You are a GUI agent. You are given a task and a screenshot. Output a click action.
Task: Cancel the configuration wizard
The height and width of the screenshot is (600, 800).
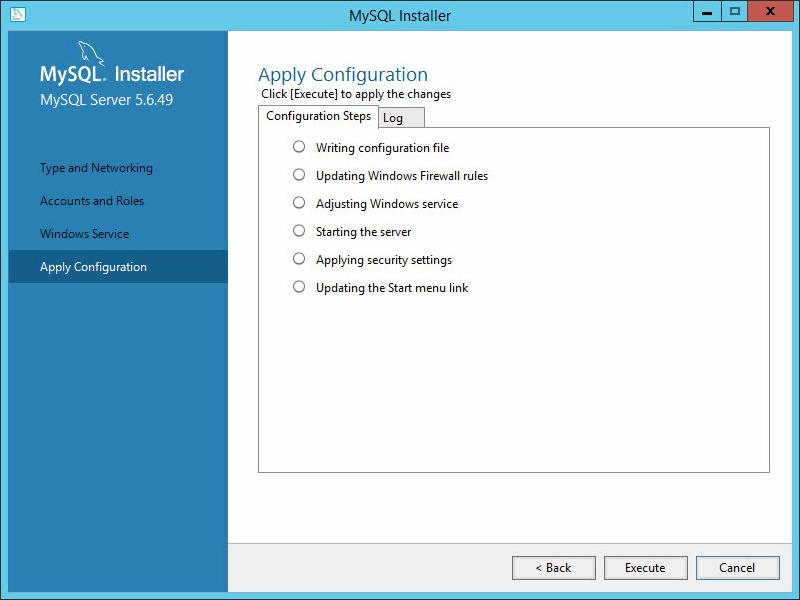(x=737, y=568)
